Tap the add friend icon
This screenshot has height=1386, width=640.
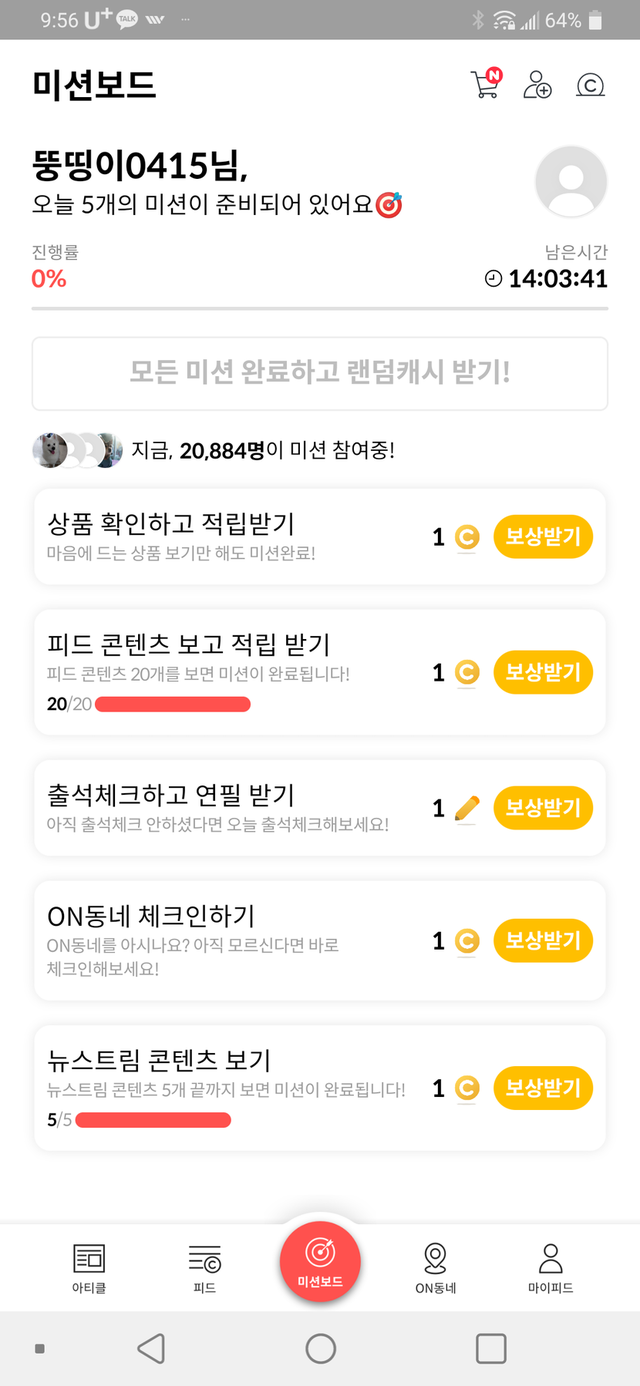[x=537, y=85]
